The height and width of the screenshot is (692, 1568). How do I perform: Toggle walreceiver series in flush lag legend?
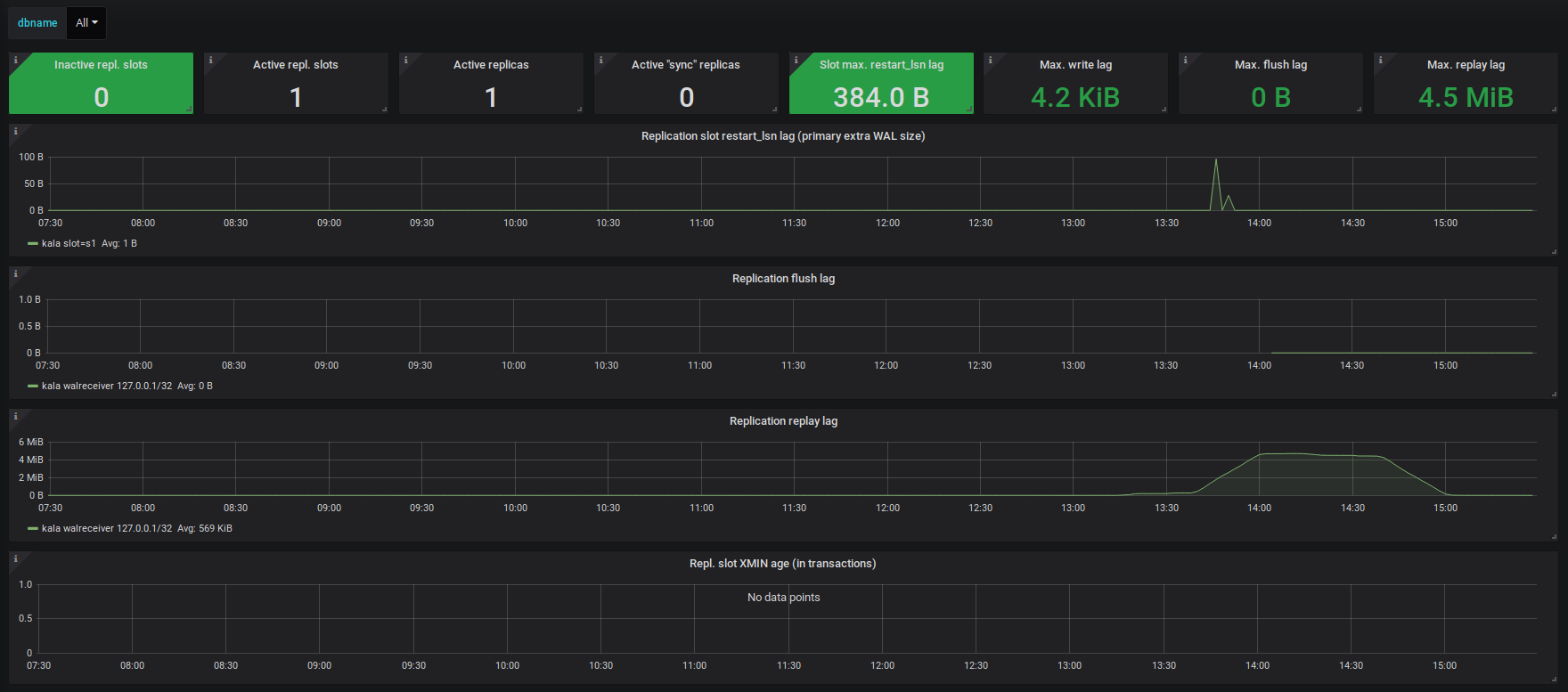(107, 386)
